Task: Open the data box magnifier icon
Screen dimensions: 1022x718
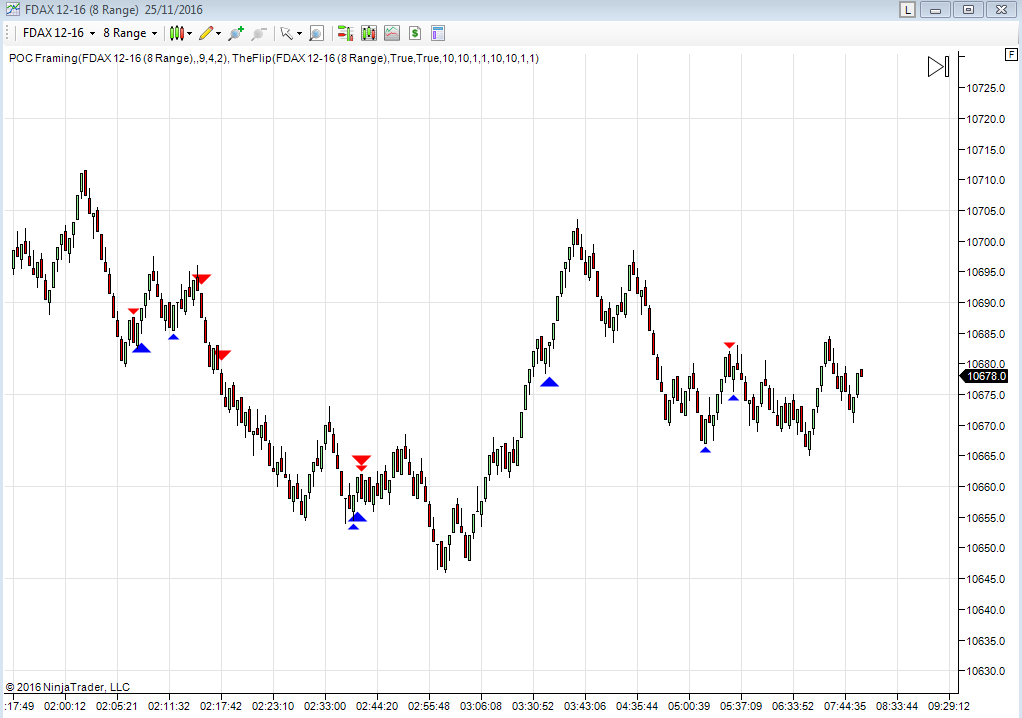Action: click(316, 33)
